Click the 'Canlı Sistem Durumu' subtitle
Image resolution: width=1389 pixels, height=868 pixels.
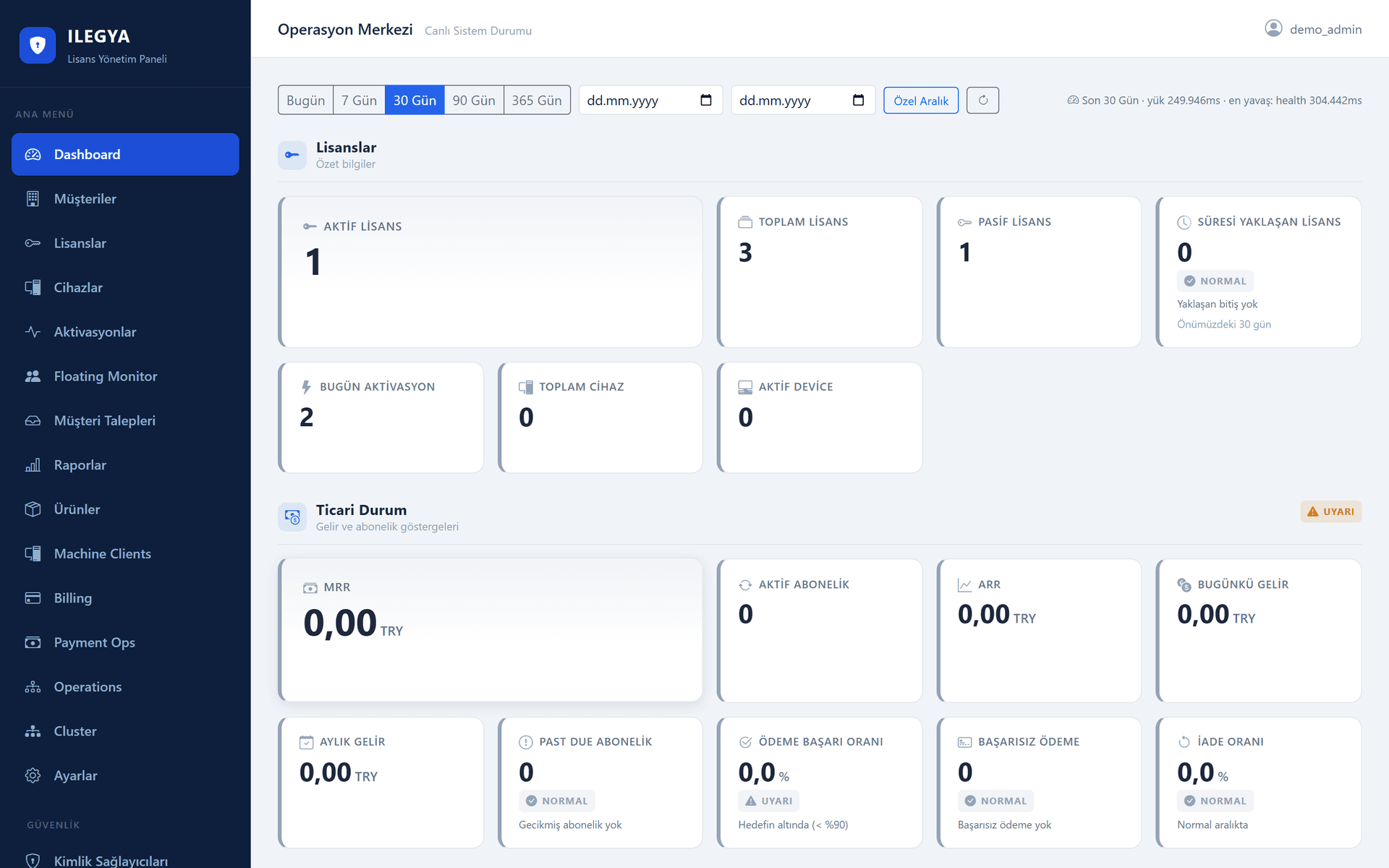pos(478,30)
